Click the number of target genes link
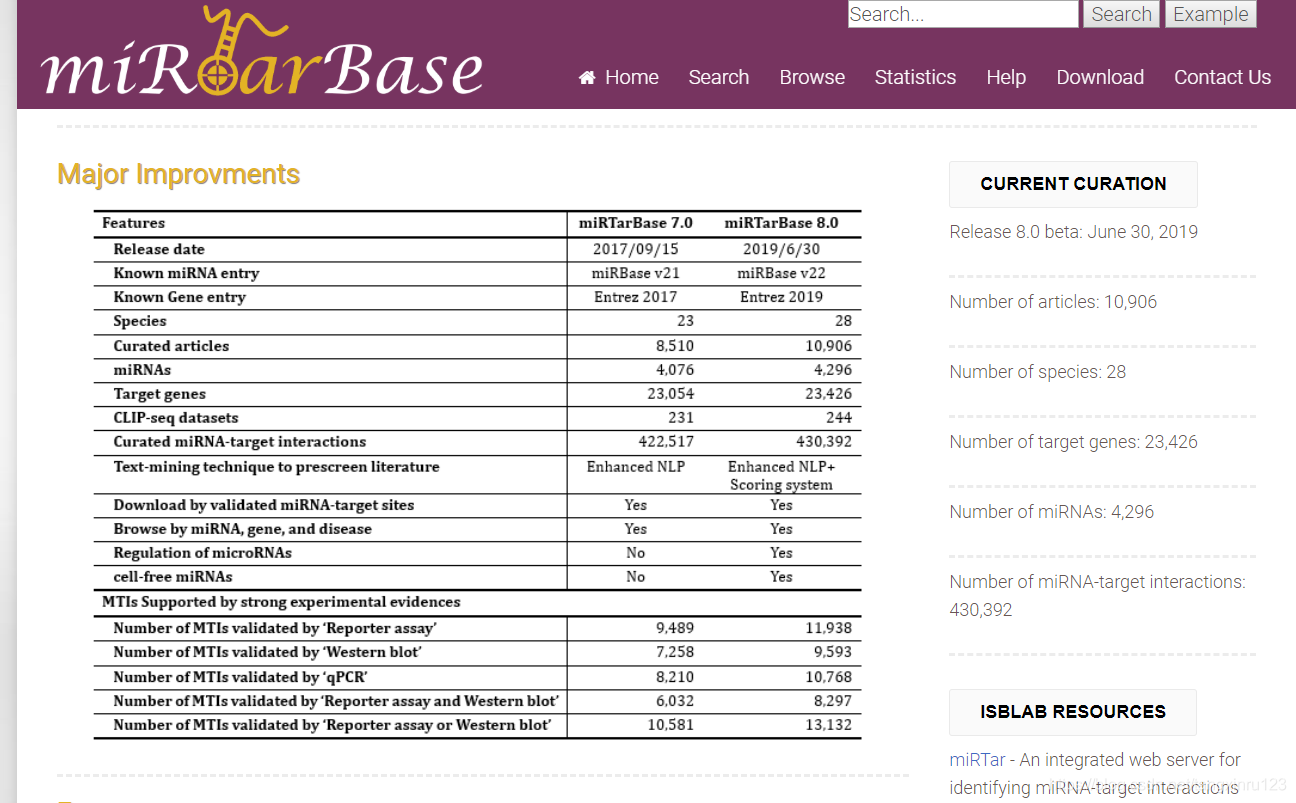Image resolution: width=1296 pixels, height=803 pixels. (x=1073, y=441)
